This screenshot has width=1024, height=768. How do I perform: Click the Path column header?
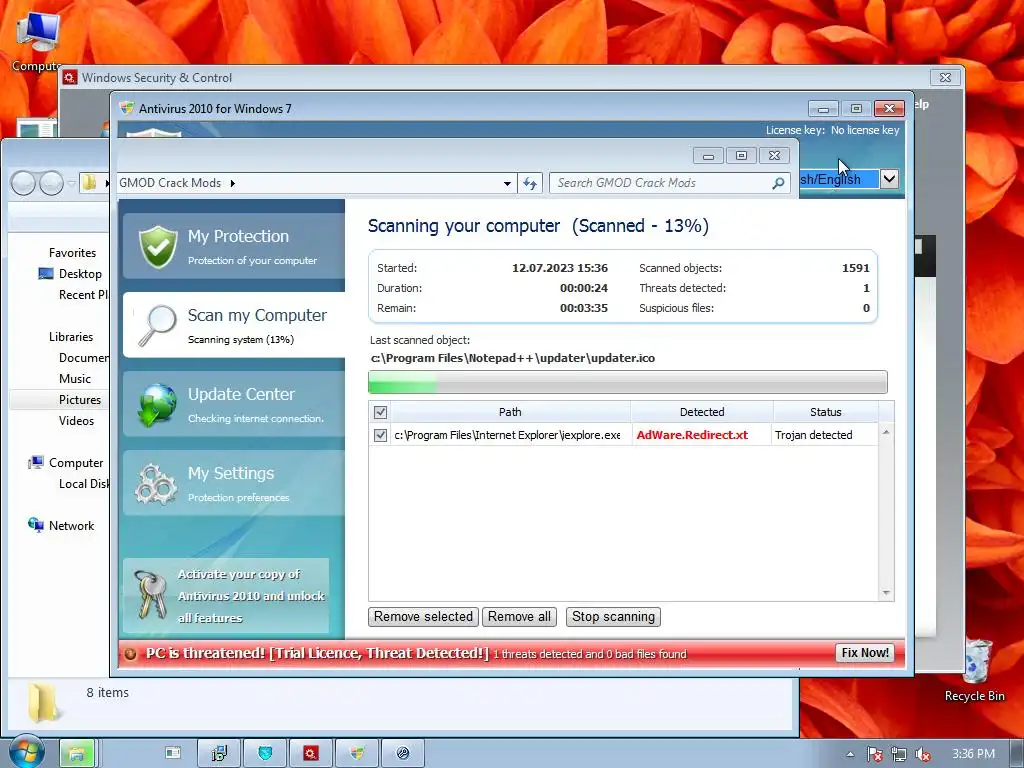click(x=510, y=412)
